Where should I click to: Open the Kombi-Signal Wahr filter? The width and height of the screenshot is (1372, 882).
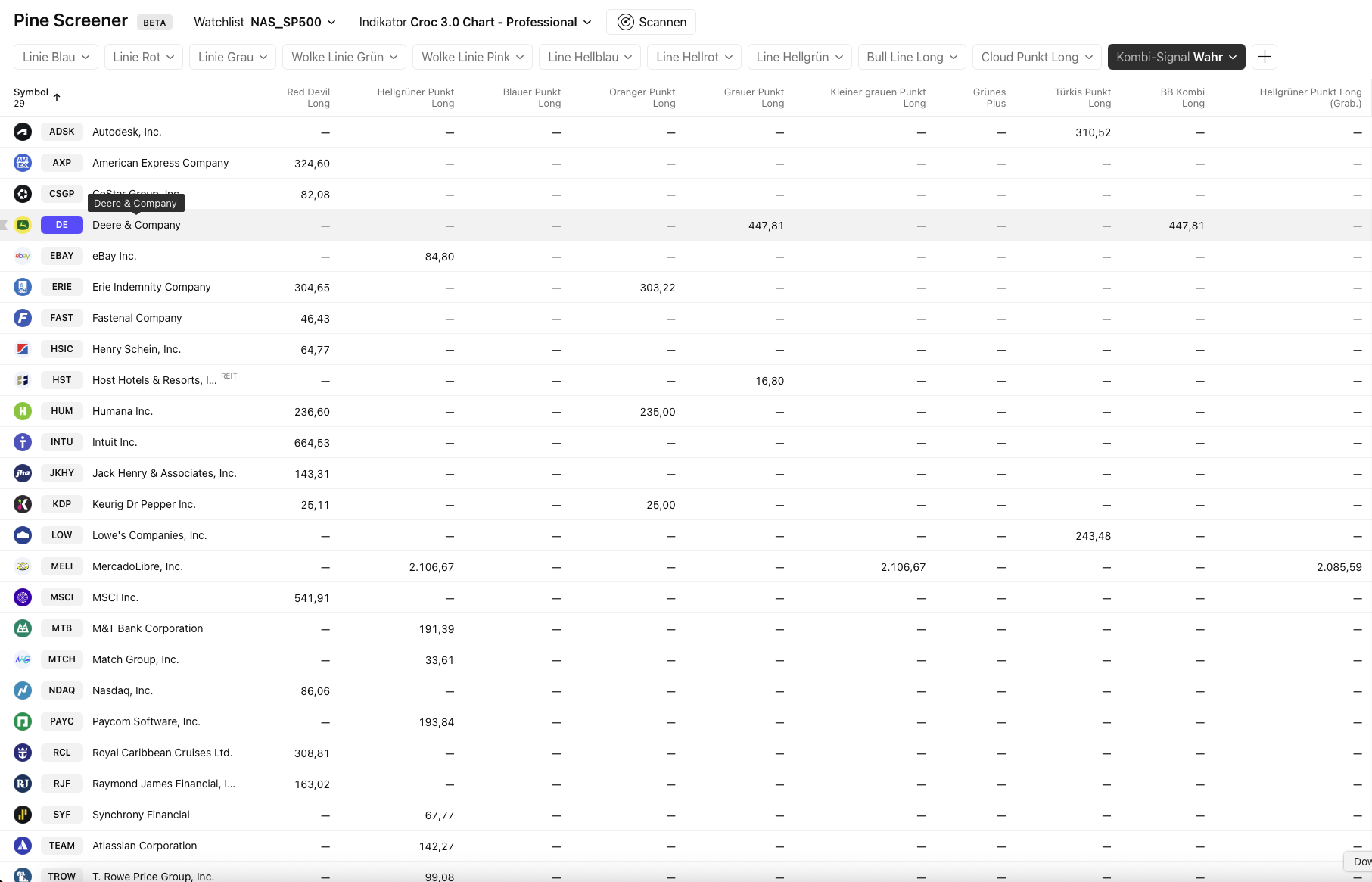(1176, 57)
